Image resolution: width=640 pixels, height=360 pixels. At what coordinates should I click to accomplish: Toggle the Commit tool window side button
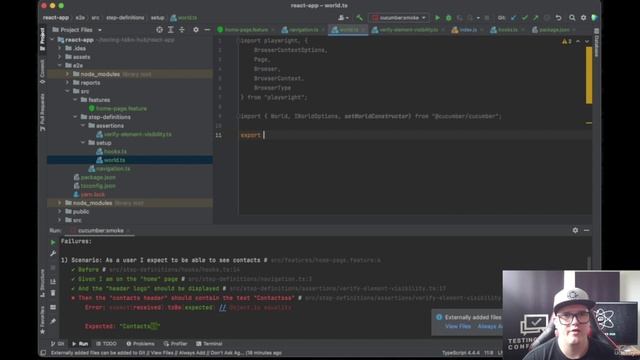pyautogui.click(x=42, y=72)
